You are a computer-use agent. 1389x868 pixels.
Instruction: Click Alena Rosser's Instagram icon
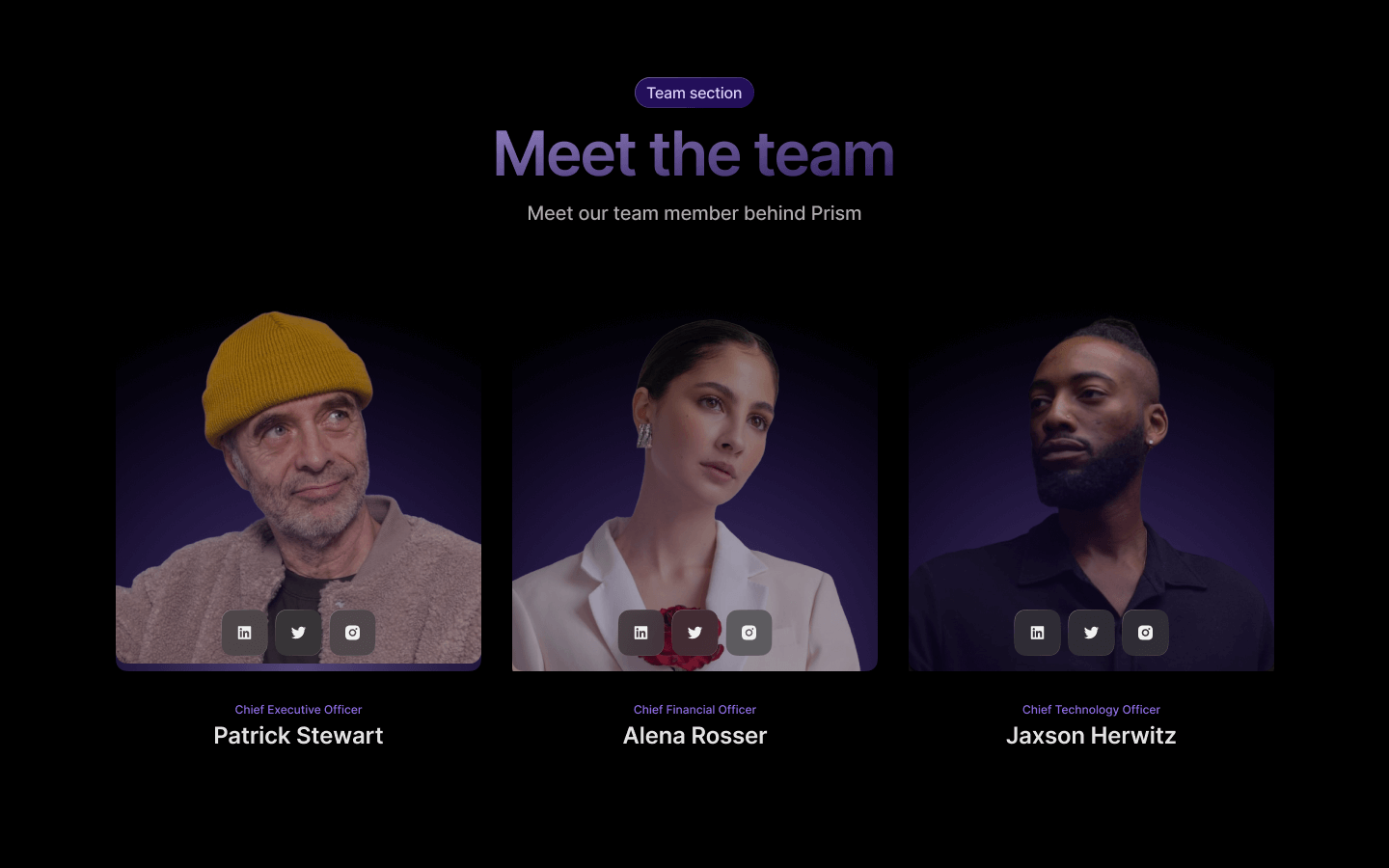pyautogui.click(x=749, y=633)
